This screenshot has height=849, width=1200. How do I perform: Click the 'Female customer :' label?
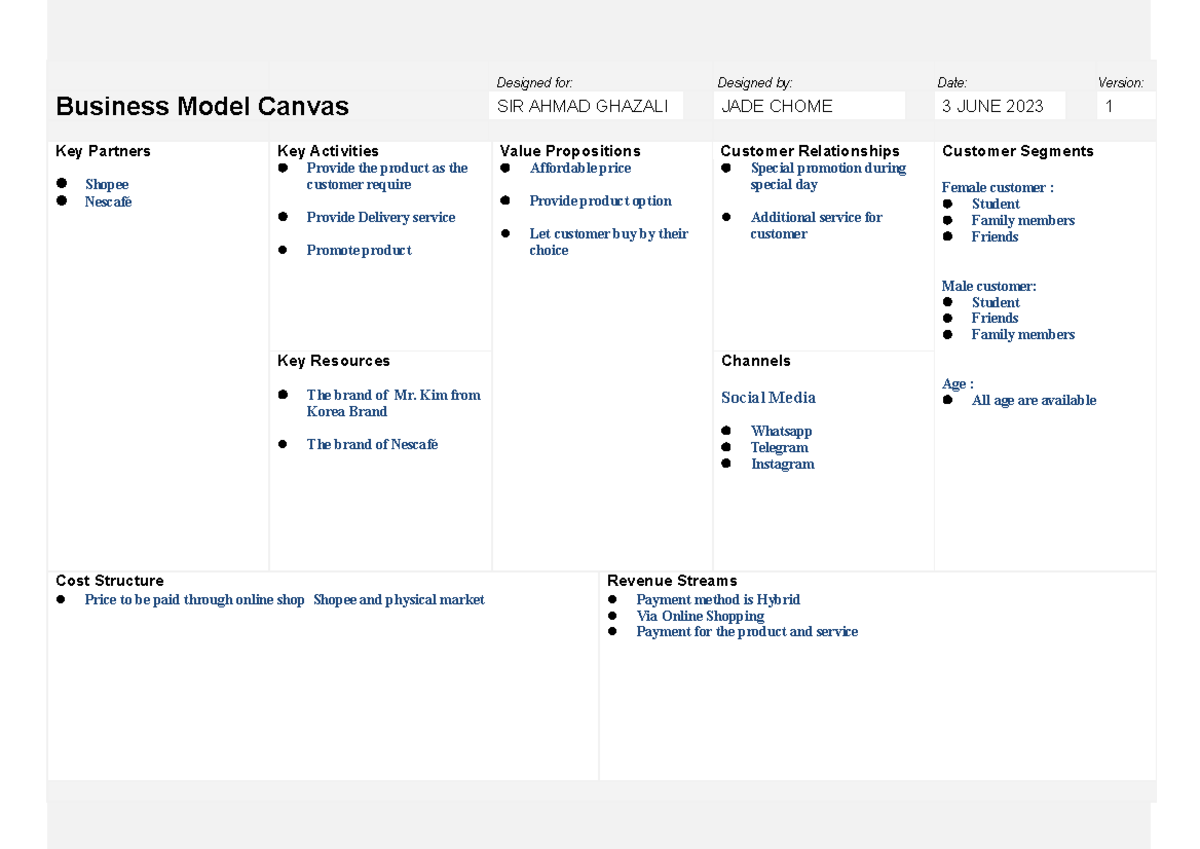pyautogui.click(x=997, y=188)
